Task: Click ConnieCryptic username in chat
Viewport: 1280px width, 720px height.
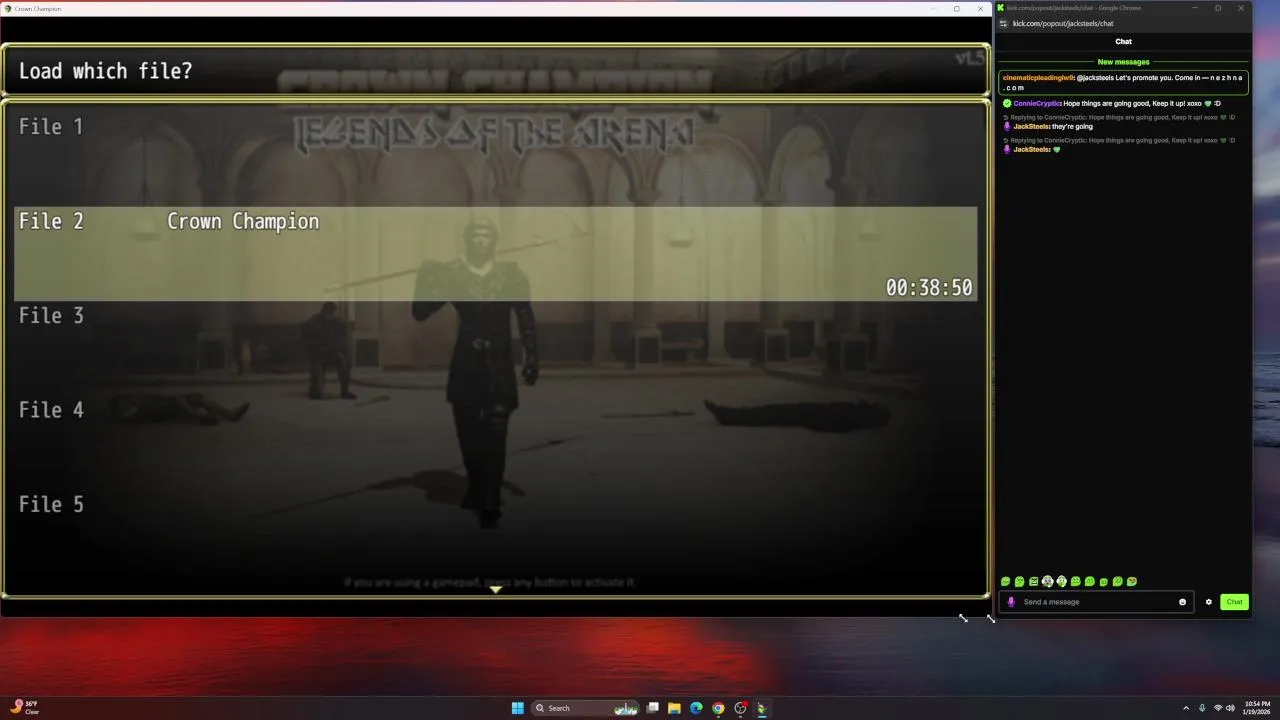Action: (1037, 103)
